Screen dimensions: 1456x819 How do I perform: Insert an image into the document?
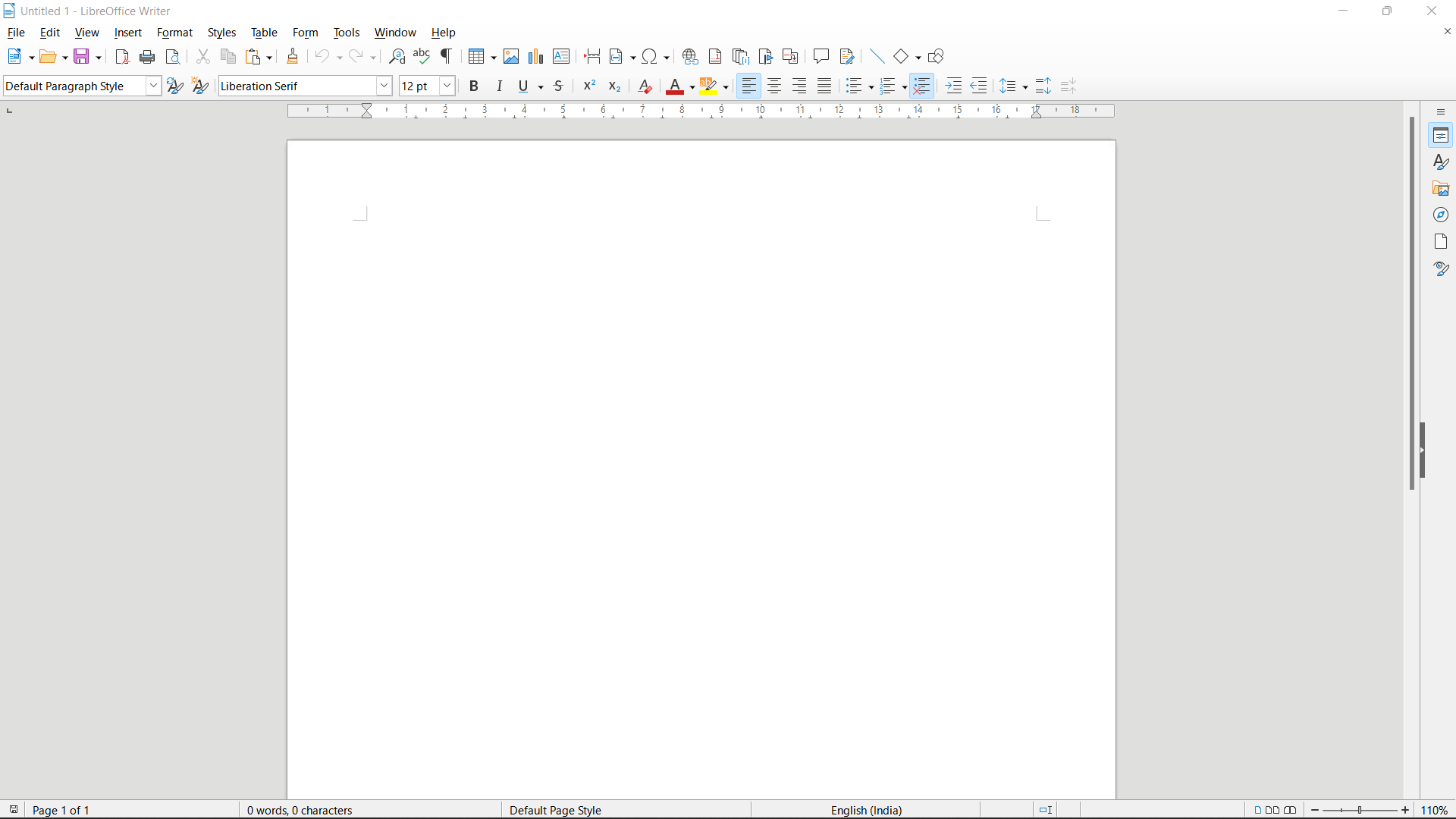(x=512, y=56)
